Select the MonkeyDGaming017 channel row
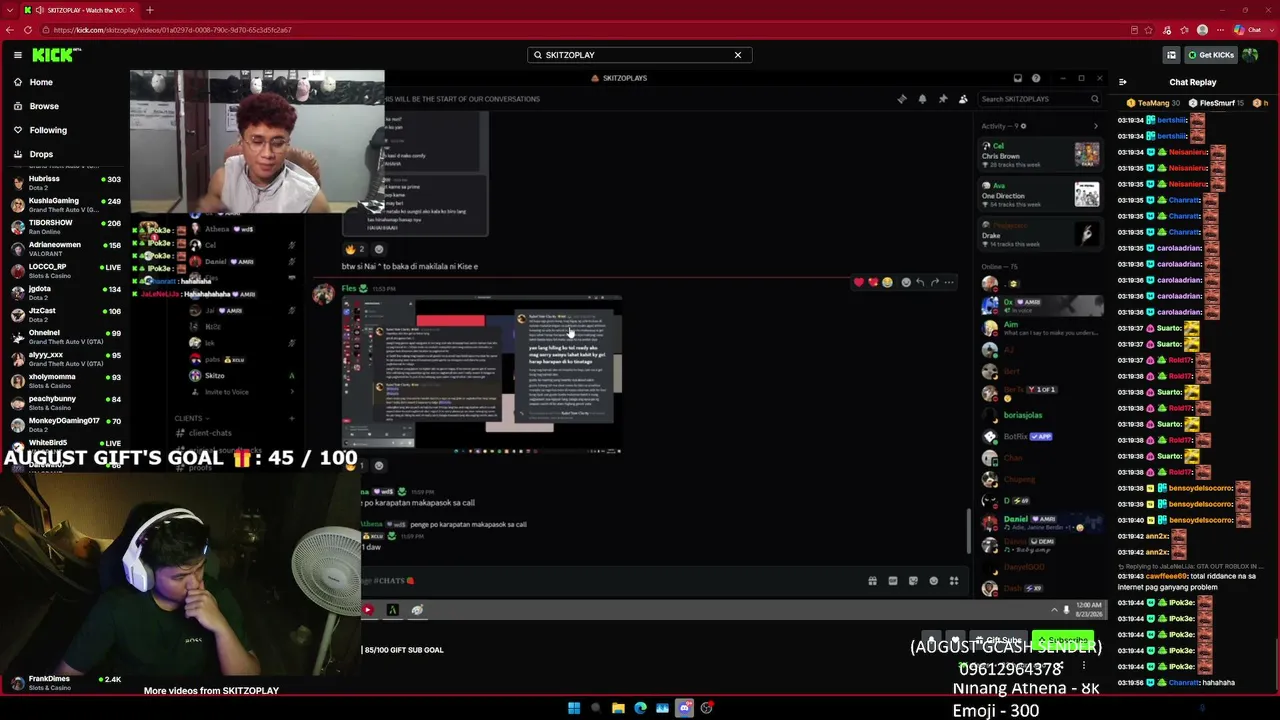1280x720 pixels. click(65, 425)
